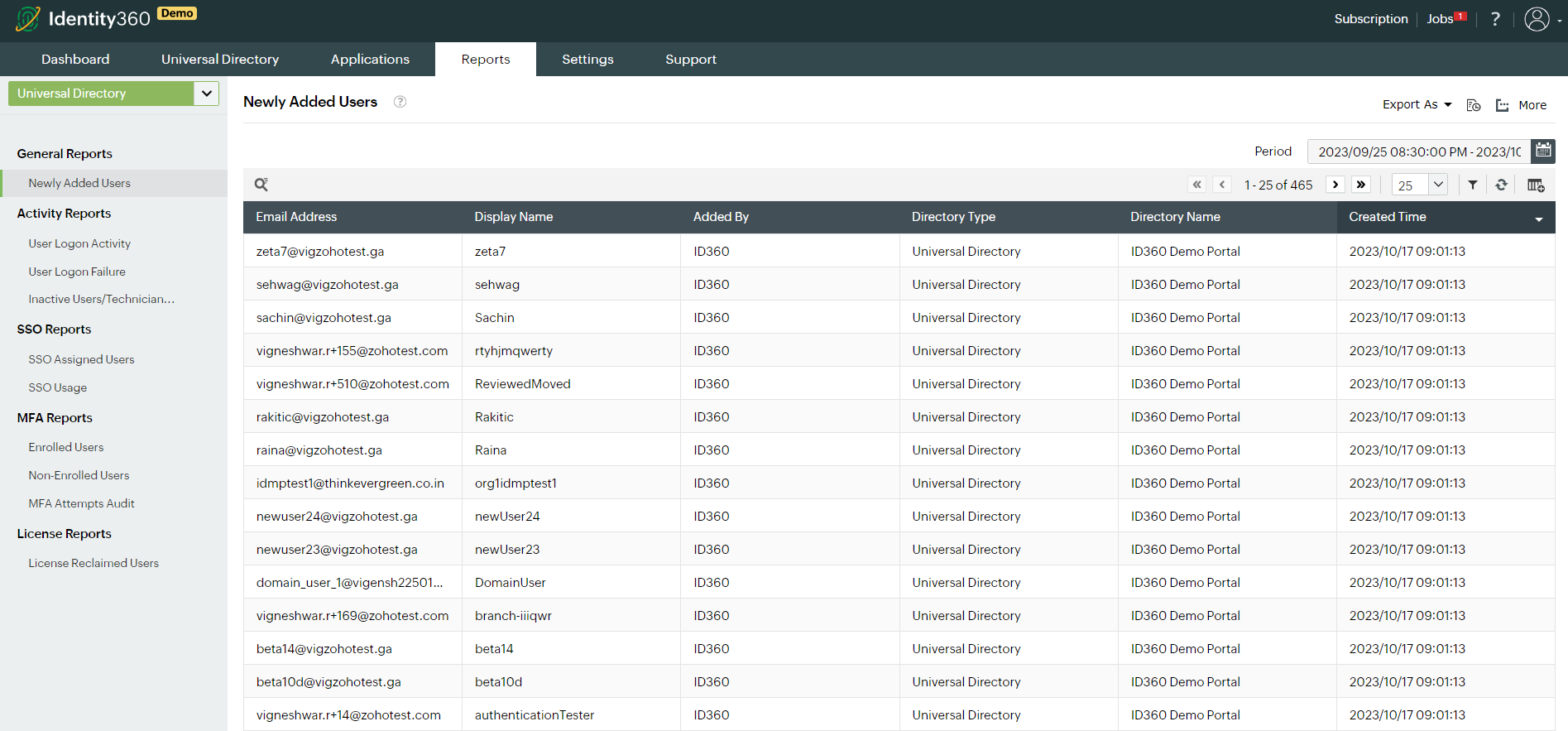Open the table filter funnel icon
The image size is (1568, 731).
click(1473, 185)
